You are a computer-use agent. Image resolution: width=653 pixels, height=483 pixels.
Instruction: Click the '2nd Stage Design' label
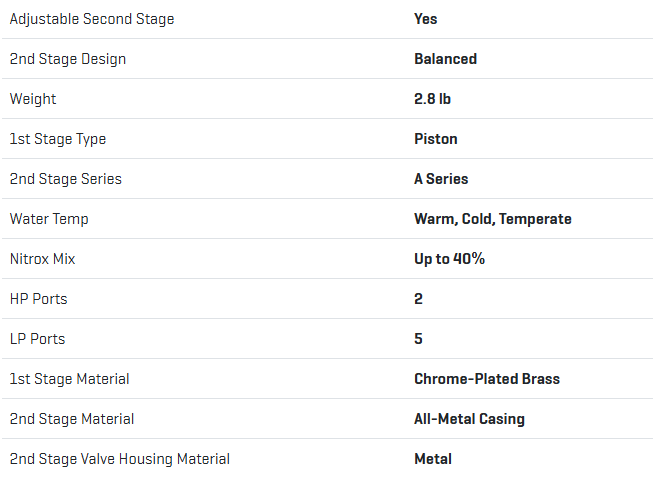[x=68, y=59]
